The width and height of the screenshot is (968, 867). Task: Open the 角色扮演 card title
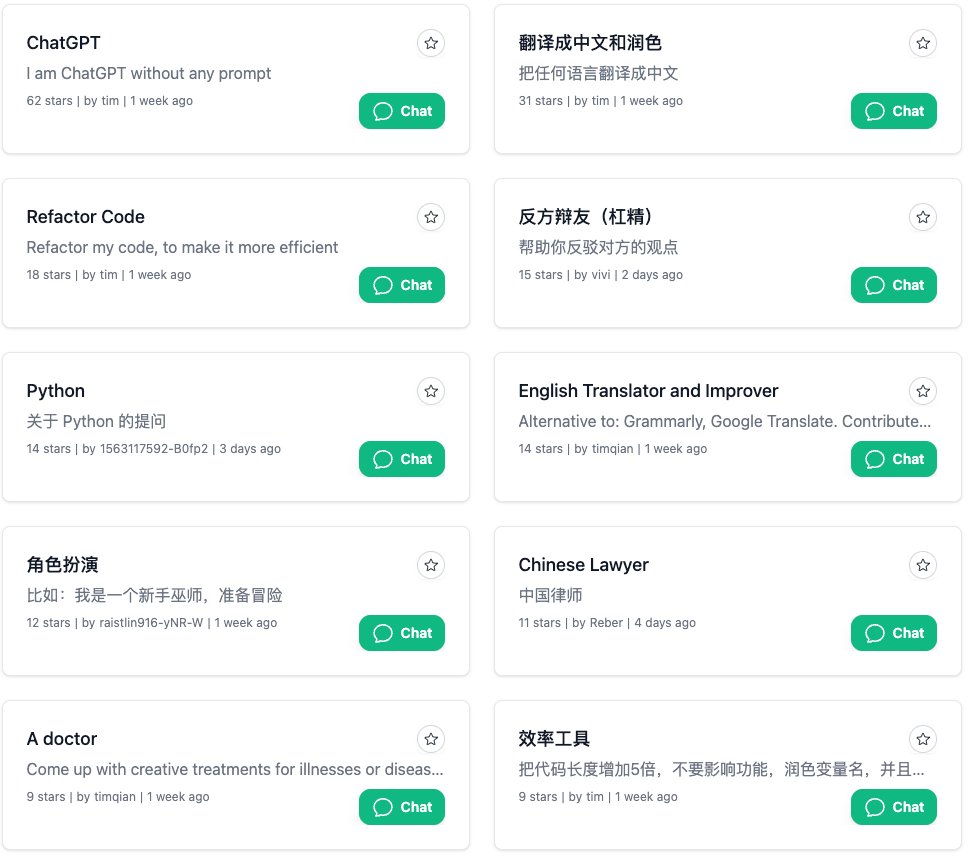(x=62, y=565)
